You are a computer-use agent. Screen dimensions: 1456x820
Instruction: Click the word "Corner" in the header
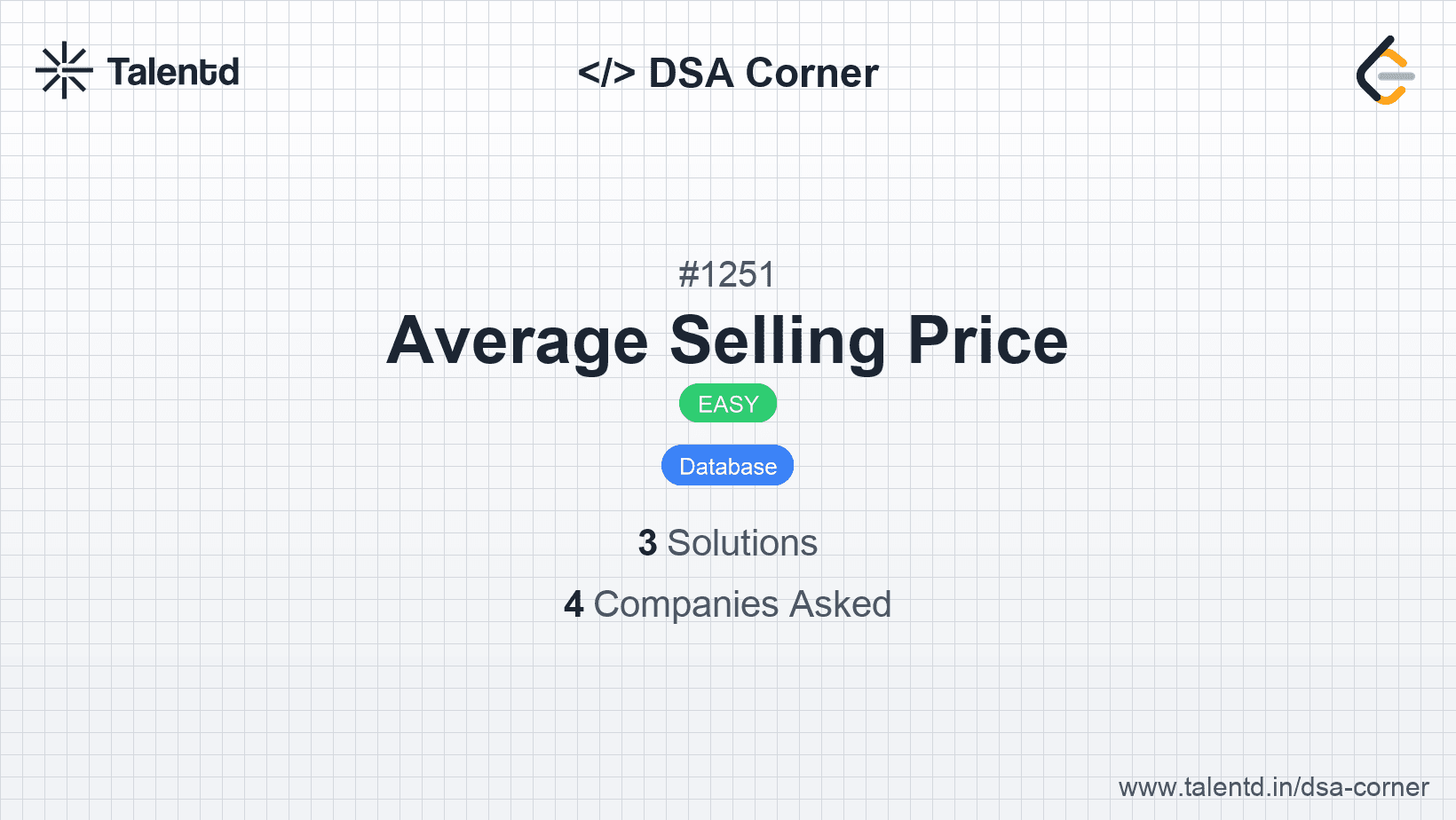(812, 73)
